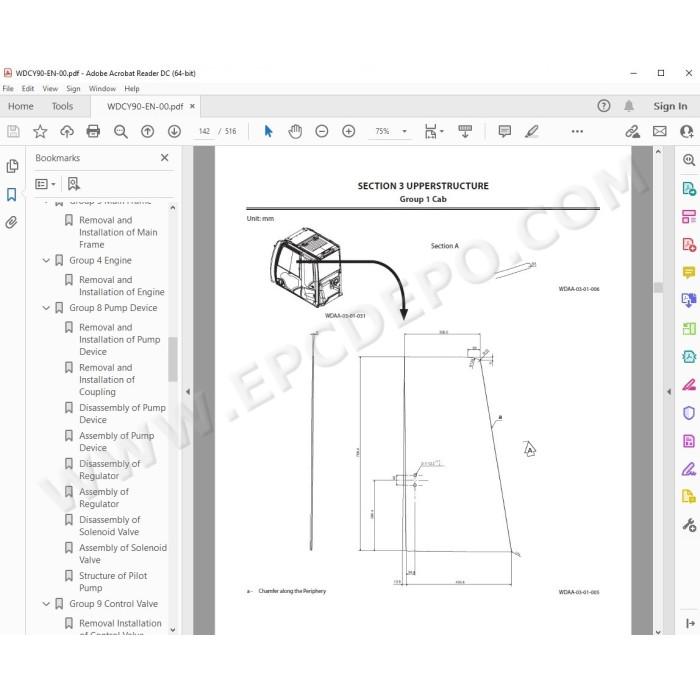
Task: Click the Print file icon
Action: pos(93,131)
